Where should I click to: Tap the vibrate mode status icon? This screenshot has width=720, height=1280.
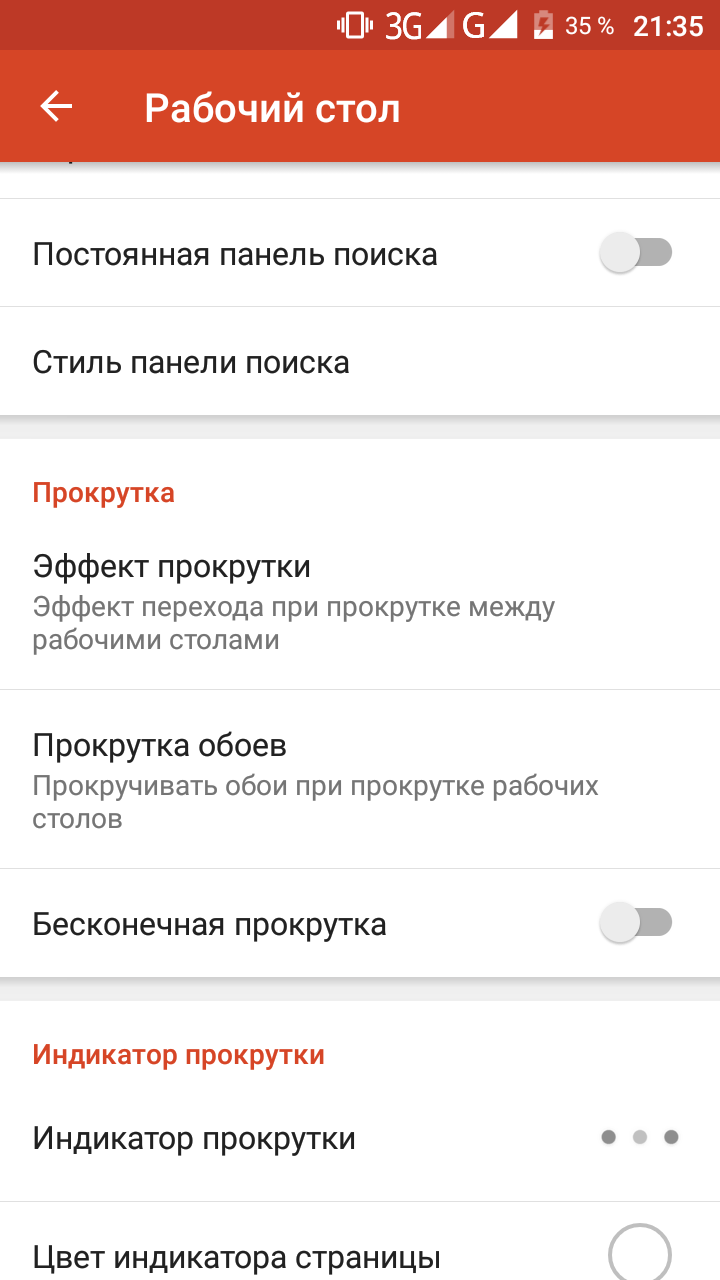(355, 26)
